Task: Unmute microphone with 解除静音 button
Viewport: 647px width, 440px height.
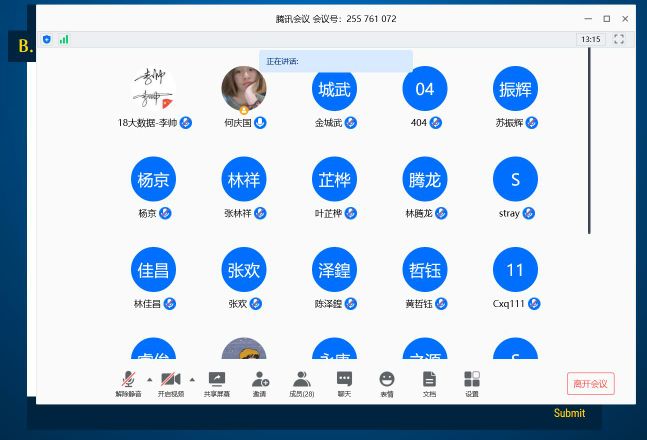Action: pos(128,382)
